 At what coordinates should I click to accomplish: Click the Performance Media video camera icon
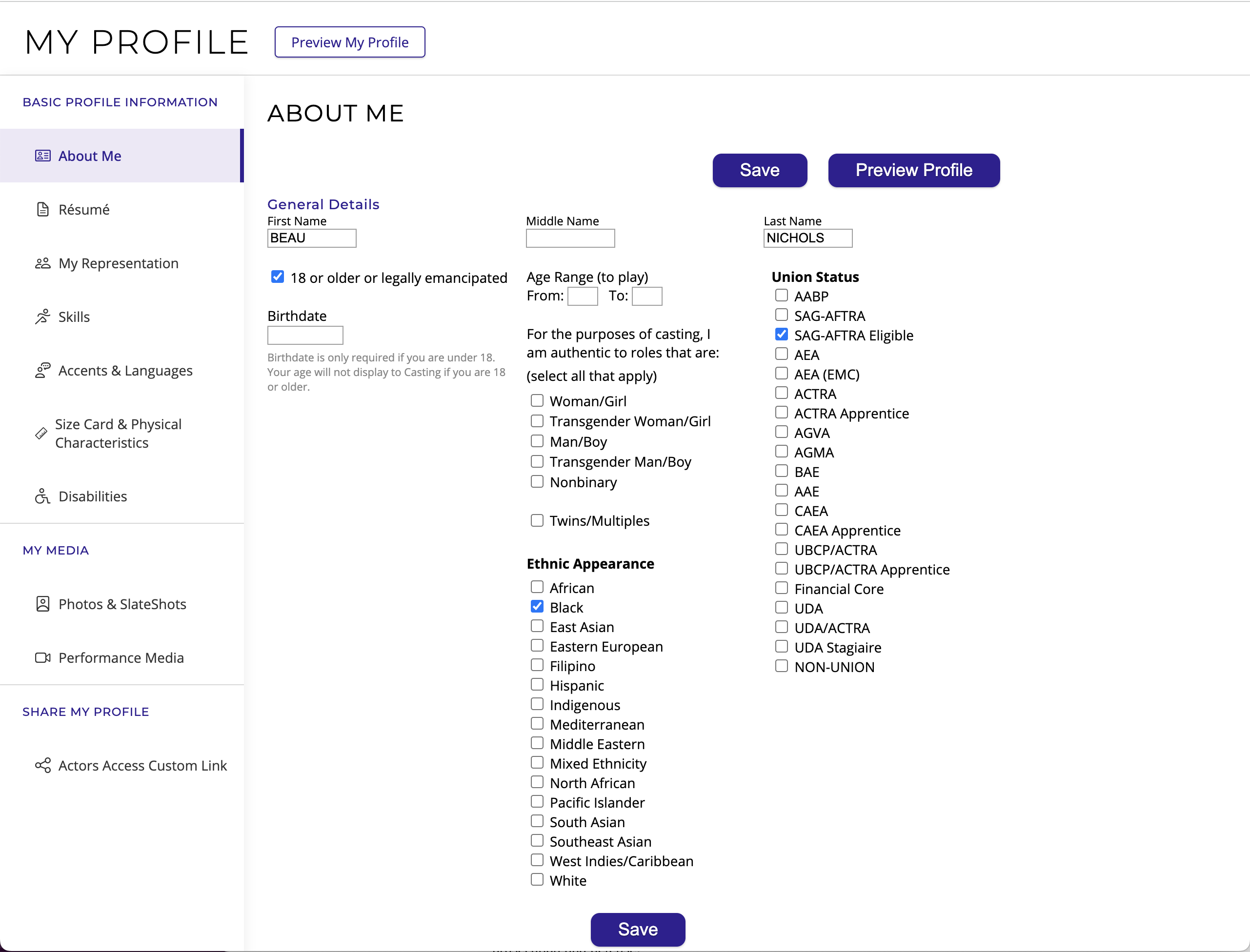click(42, 658)
